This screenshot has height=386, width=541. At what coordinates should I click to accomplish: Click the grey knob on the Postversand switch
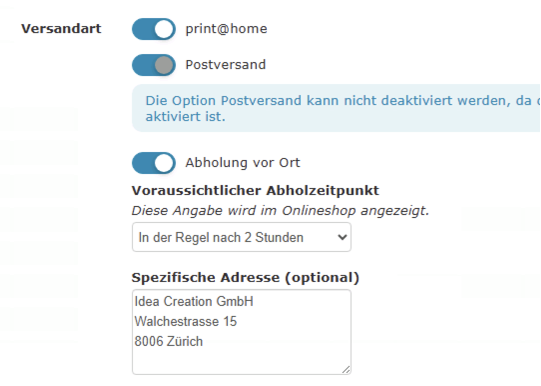(164, 65)
